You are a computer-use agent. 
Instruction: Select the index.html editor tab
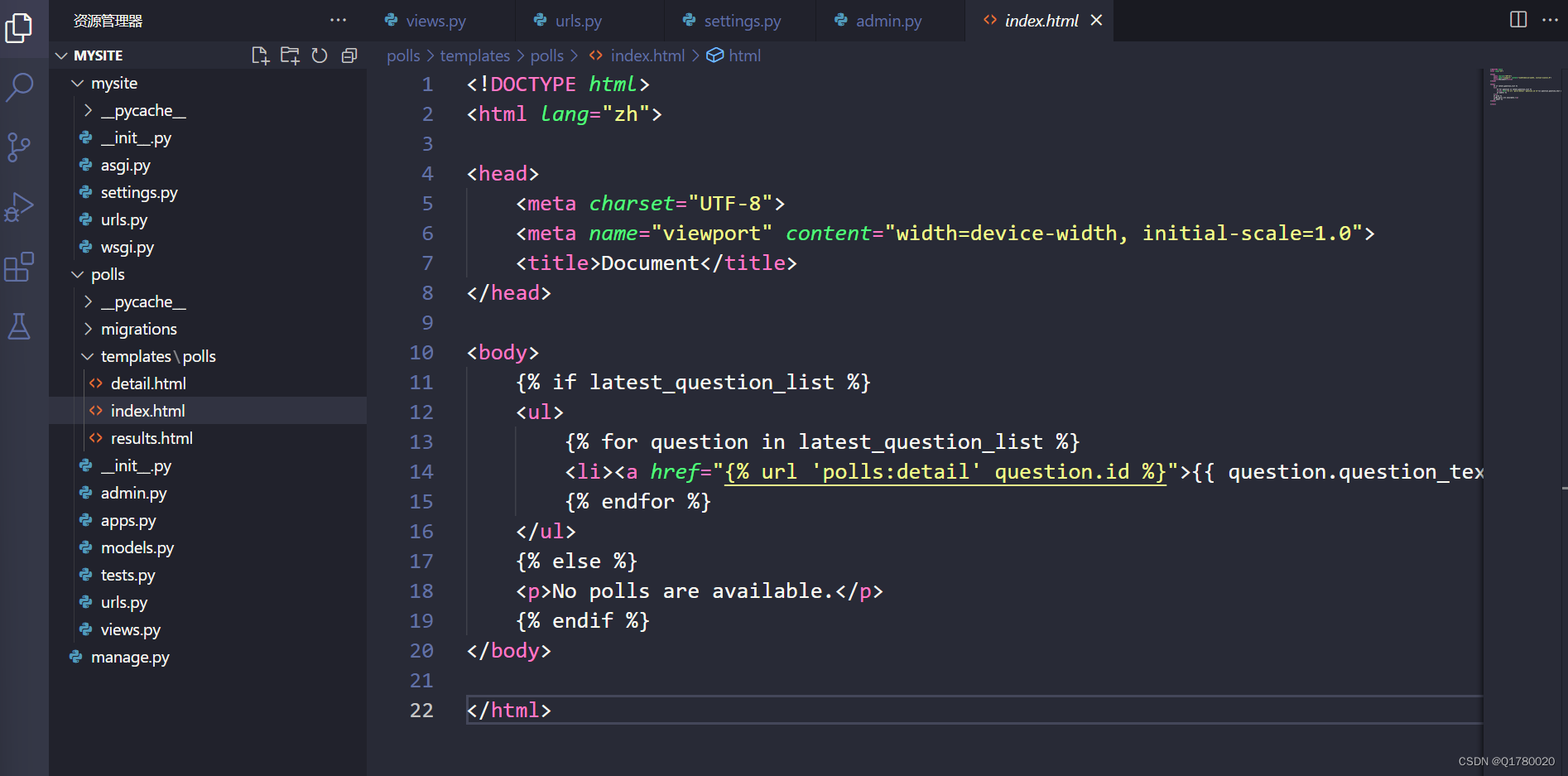tap(1041, 21)
